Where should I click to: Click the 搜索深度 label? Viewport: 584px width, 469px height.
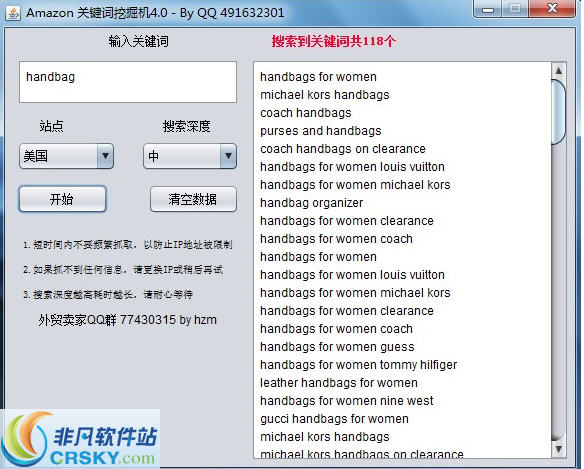coord(187,126)
